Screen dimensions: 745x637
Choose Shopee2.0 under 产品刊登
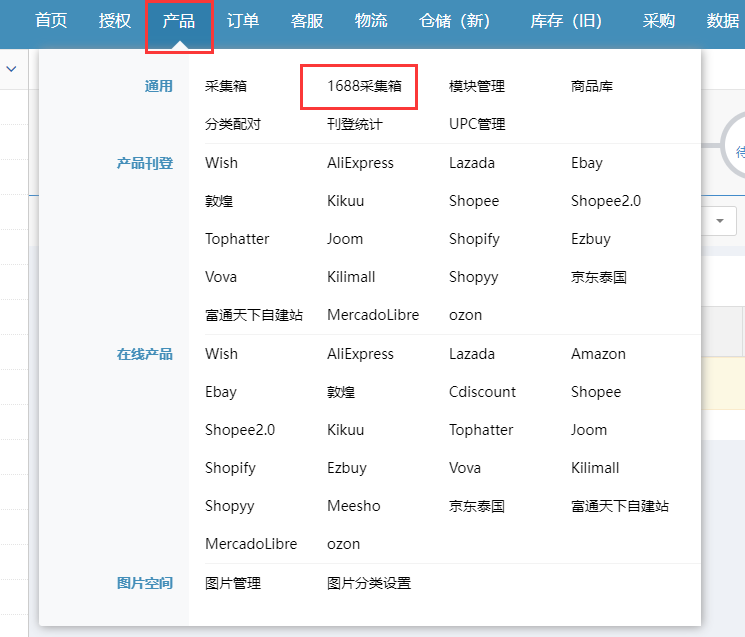606,201
